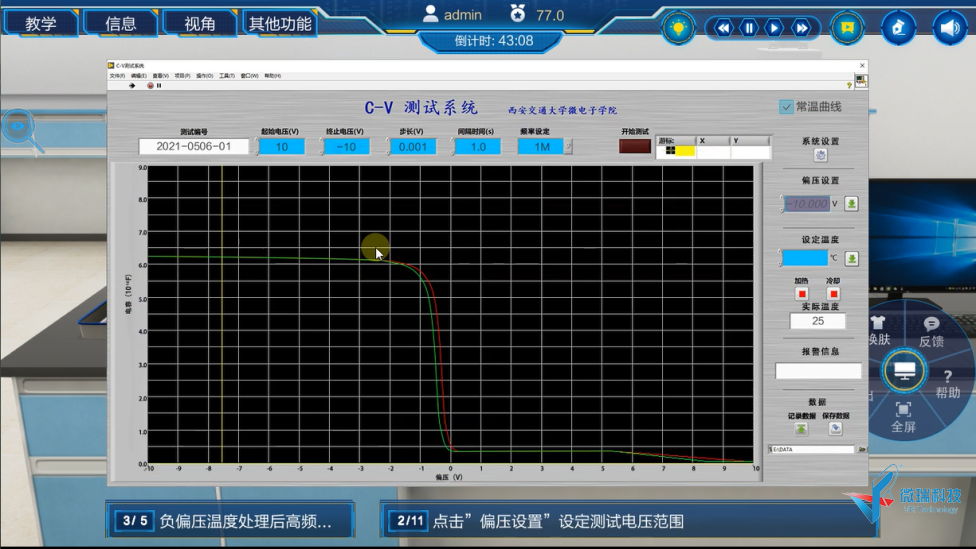Click the cursor Y value cell

pyautogui.click(x=750, y=151)
